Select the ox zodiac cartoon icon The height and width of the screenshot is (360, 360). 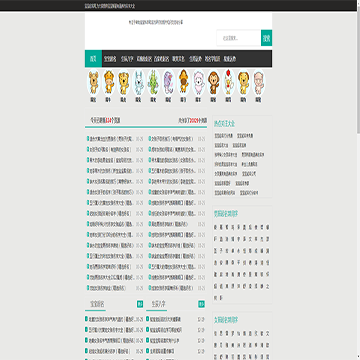click(x=109, y=82)
